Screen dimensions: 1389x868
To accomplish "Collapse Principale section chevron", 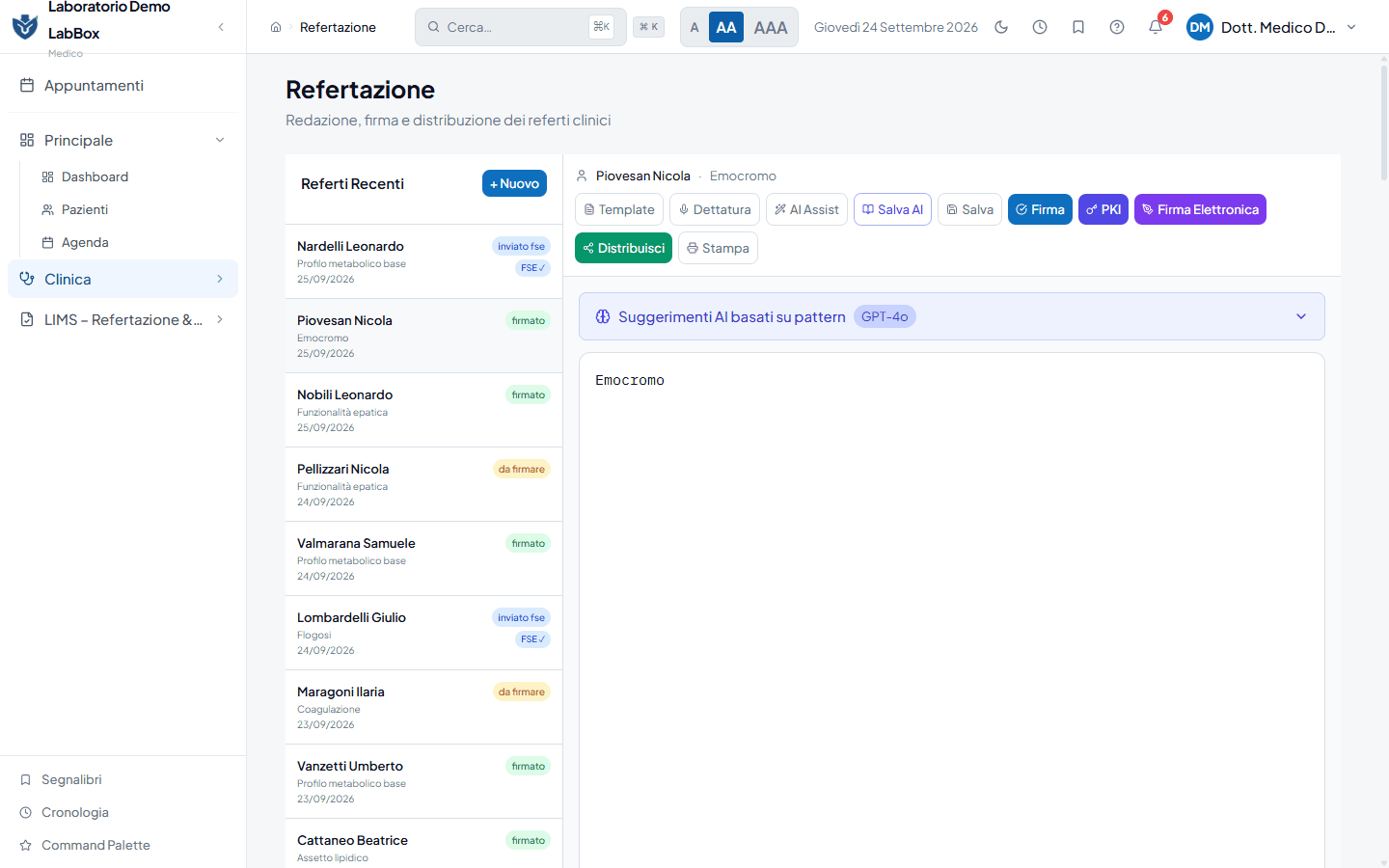I will click(220, 140).
